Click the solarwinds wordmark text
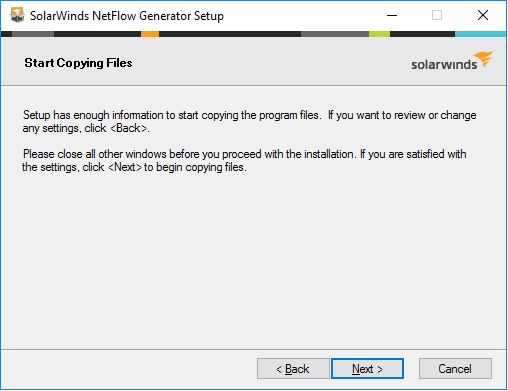 point(444,64)
